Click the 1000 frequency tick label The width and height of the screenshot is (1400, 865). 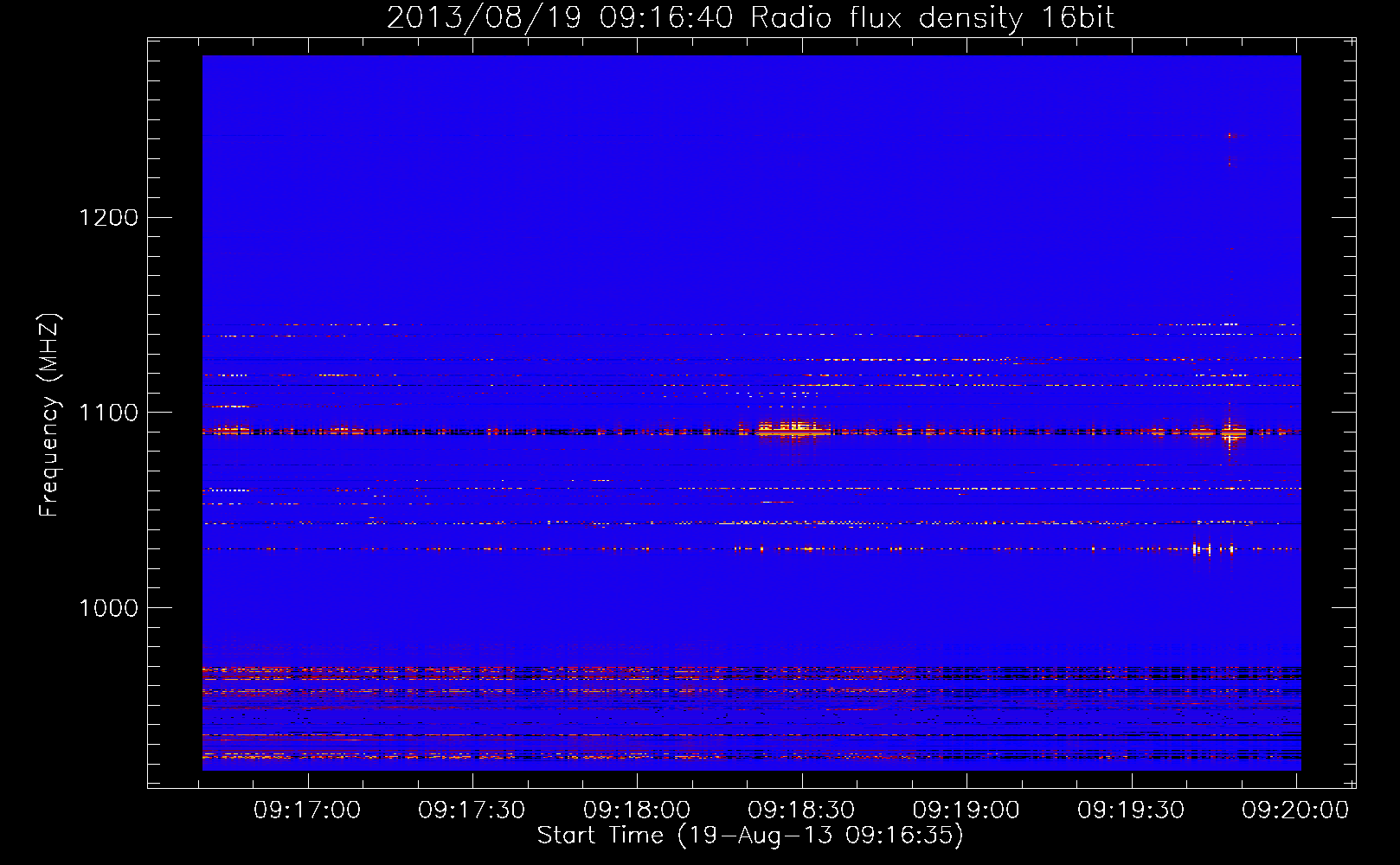point(109,608)
